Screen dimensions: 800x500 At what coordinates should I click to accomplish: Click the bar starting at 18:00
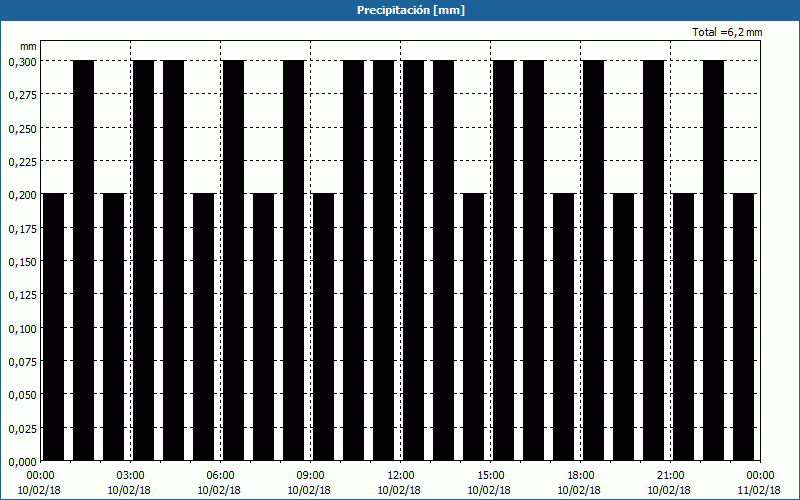(x=593, y=261)
